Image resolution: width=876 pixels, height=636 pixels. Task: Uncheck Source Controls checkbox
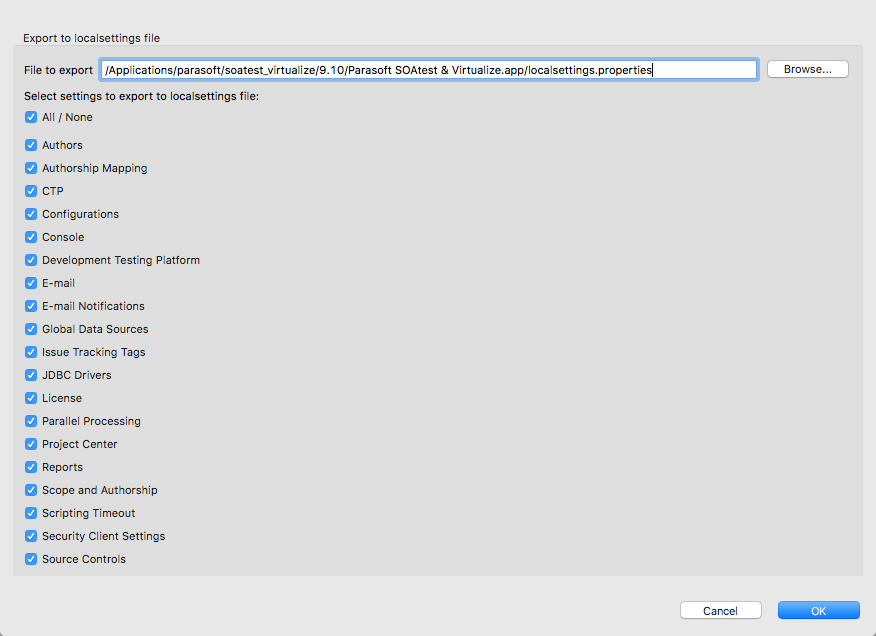[31, 559]
